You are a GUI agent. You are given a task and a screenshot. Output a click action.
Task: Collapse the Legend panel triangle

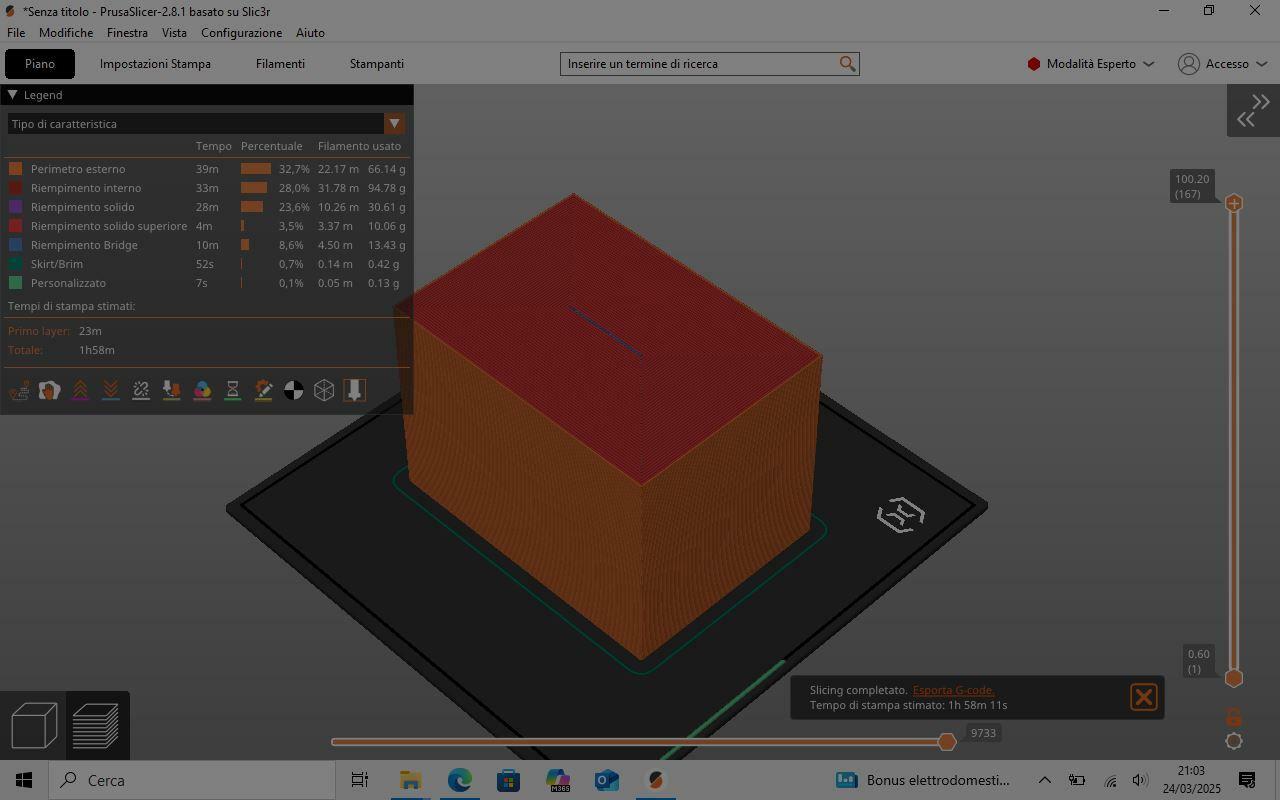point(12,95)
